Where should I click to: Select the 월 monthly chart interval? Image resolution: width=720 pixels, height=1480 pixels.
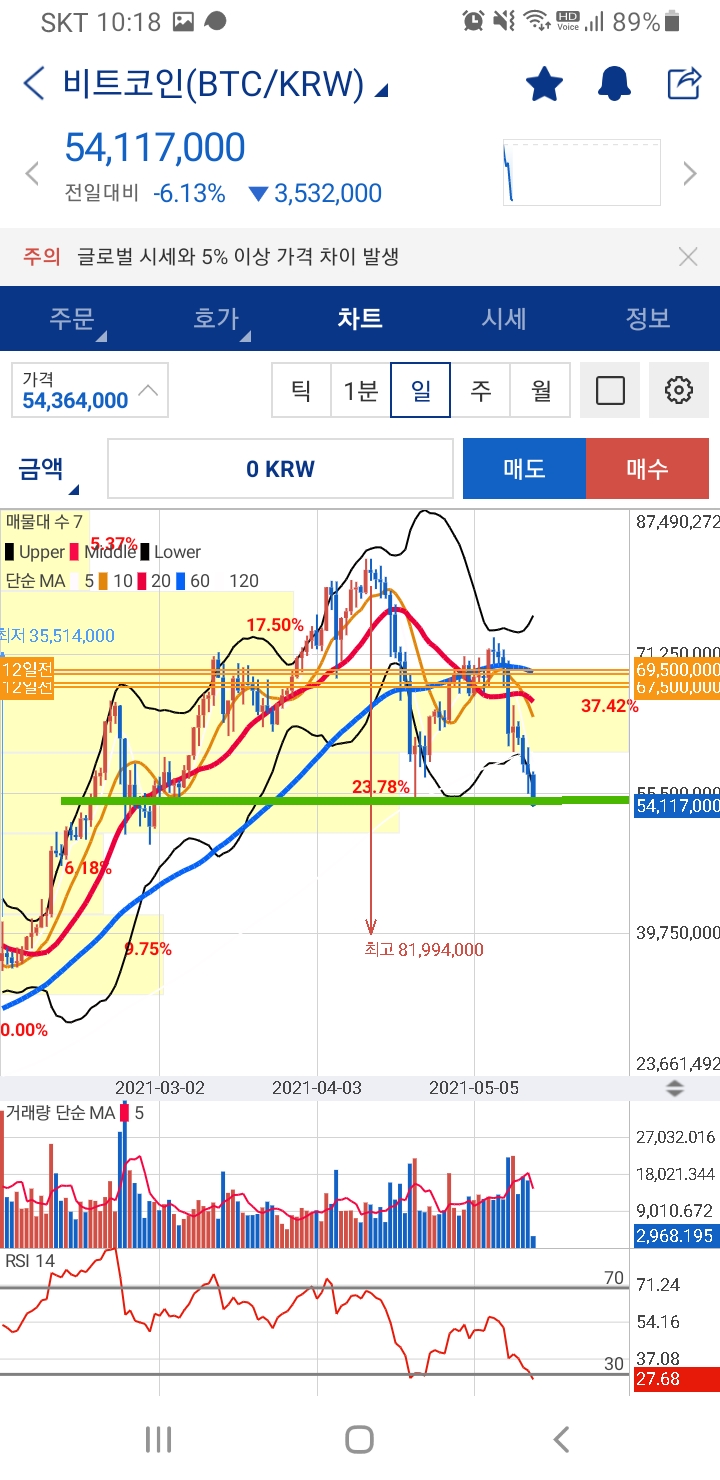click(x=541, y=390)
